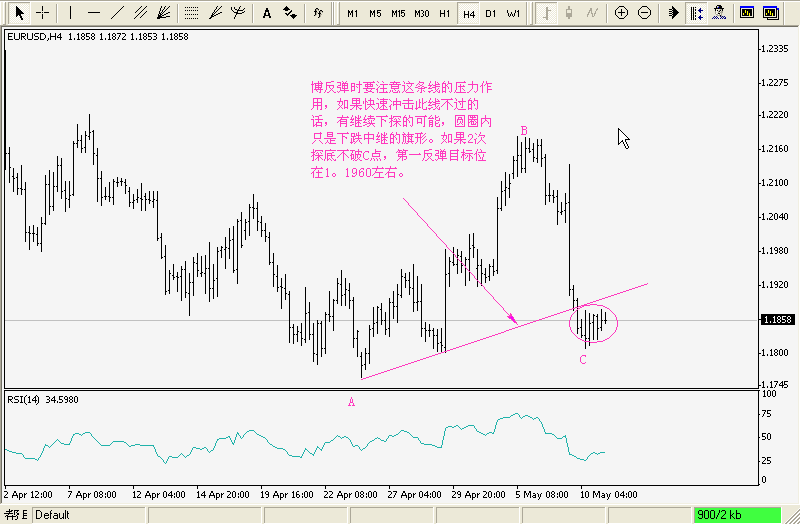Select the Fibonacci retracement tool
Image resolution: width=800 pixels, height=524 pixels.
click(191, 13)
